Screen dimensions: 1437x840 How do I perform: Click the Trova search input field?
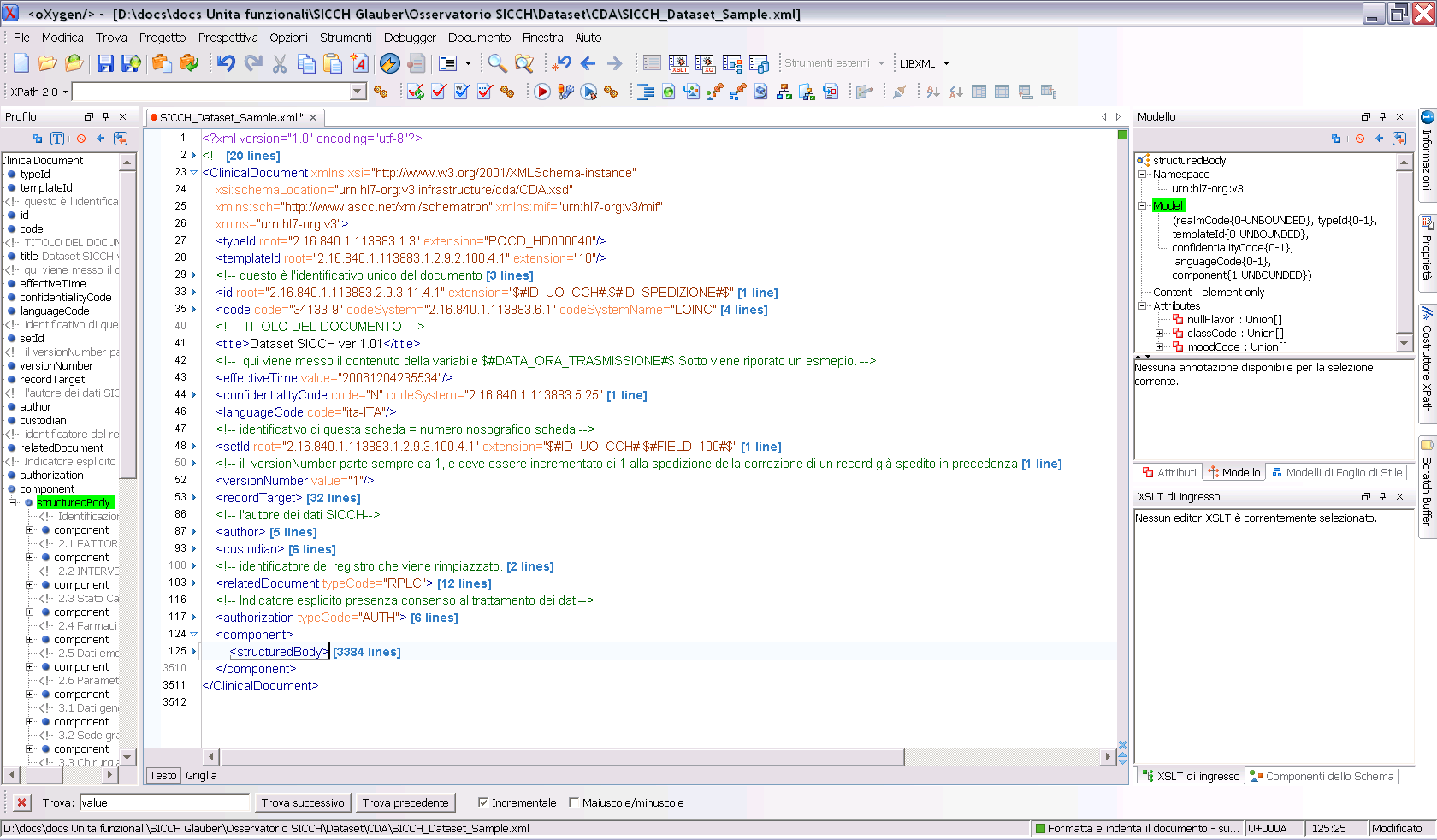[164, 802]
